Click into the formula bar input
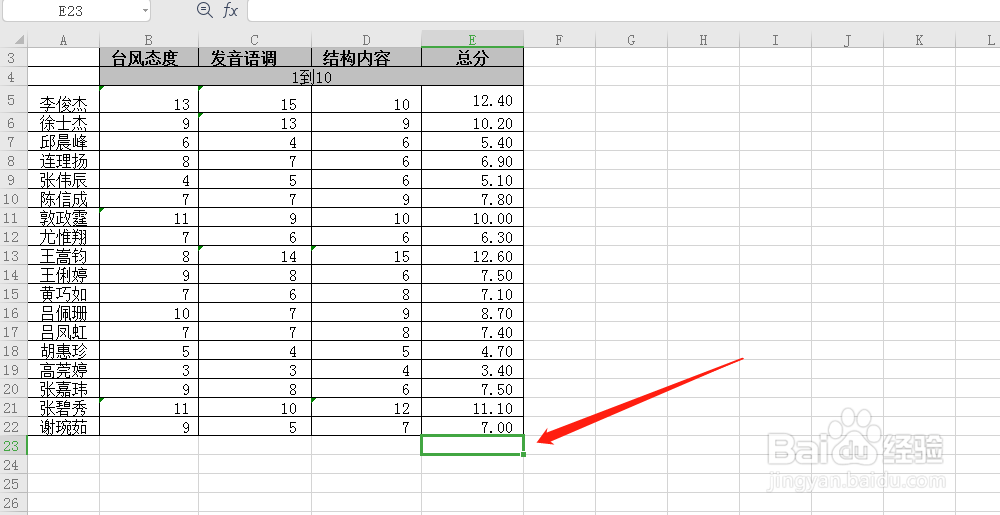1000x515 pixels. [x=623, y=10]
